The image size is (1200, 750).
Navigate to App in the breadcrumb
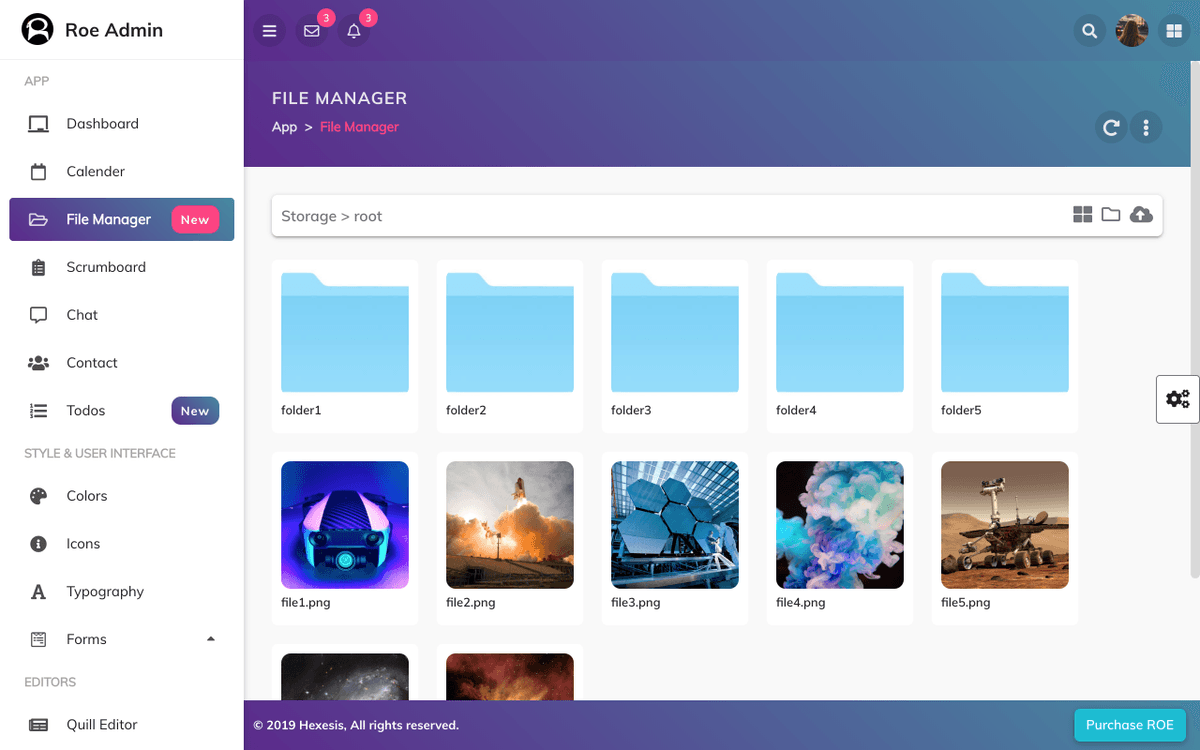pyautogui.click(x=284, y=127)
